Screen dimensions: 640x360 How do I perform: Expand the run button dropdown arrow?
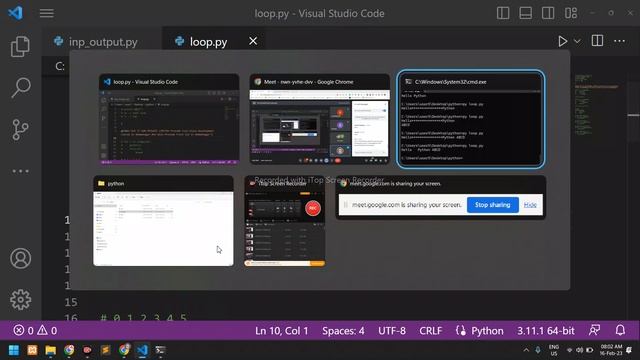click(x=577, y=41)
